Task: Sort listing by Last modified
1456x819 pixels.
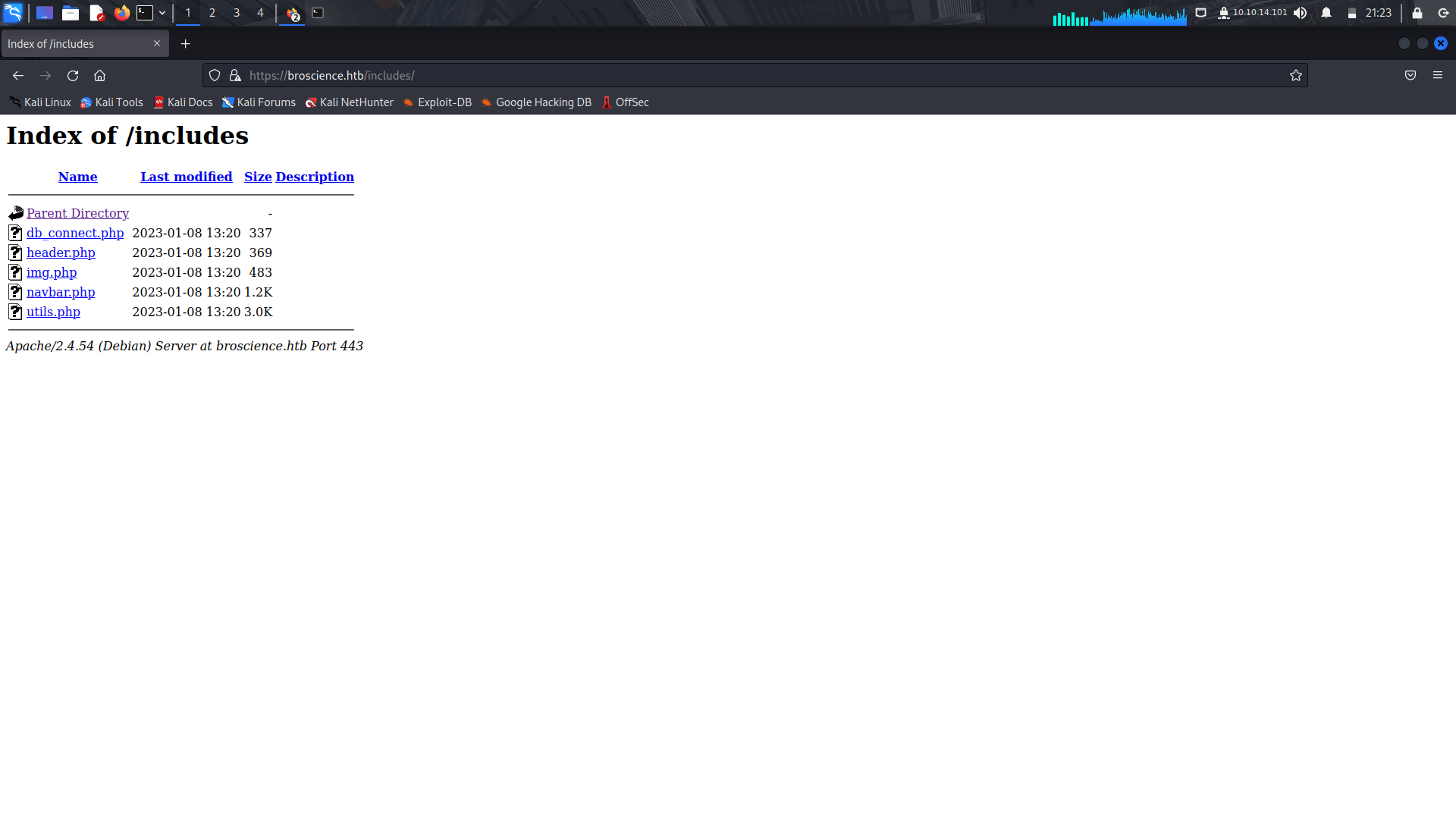Action: click(x=186, y=177)
